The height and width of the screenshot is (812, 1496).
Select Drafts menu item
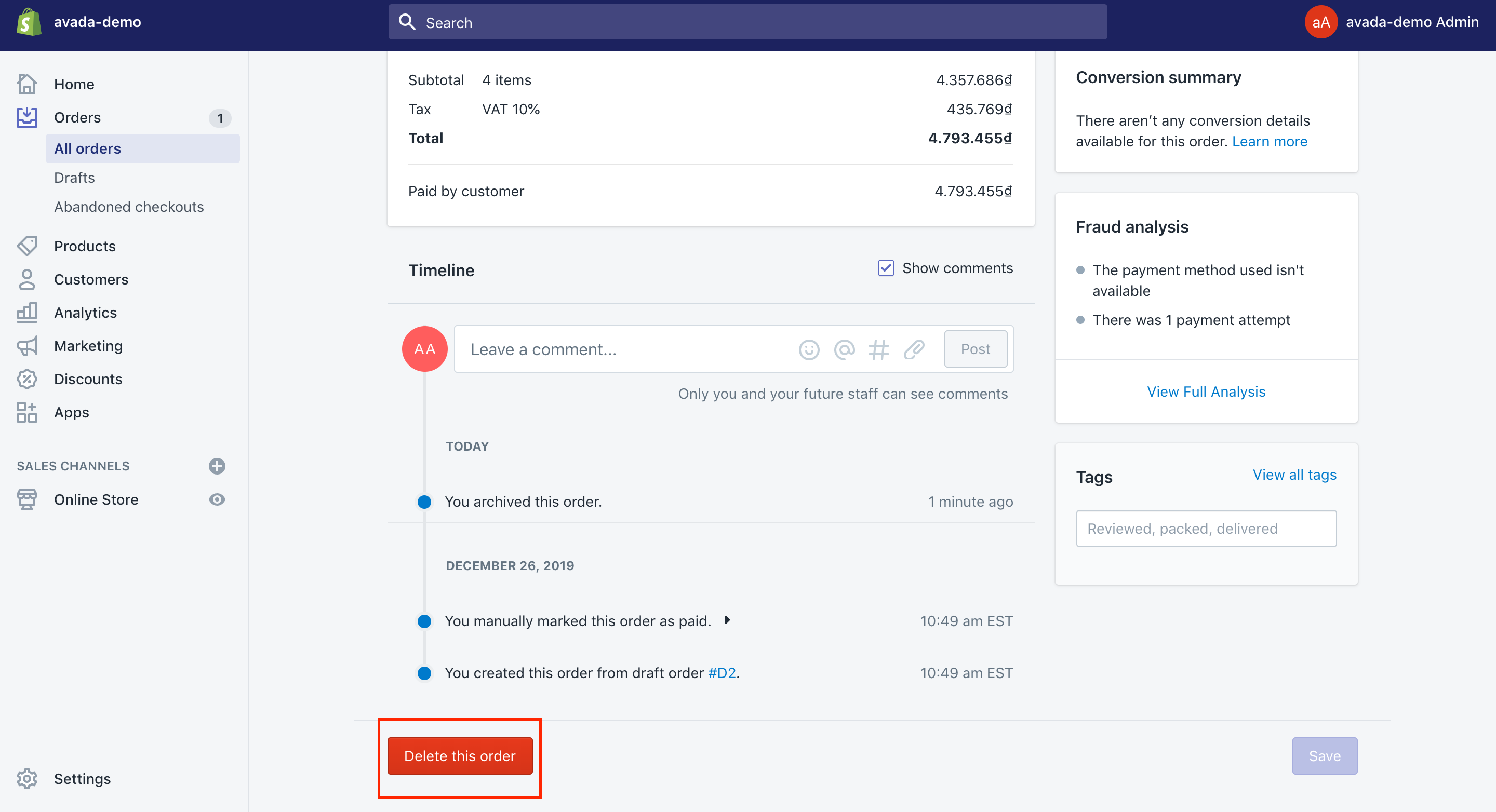coord(76,178)
